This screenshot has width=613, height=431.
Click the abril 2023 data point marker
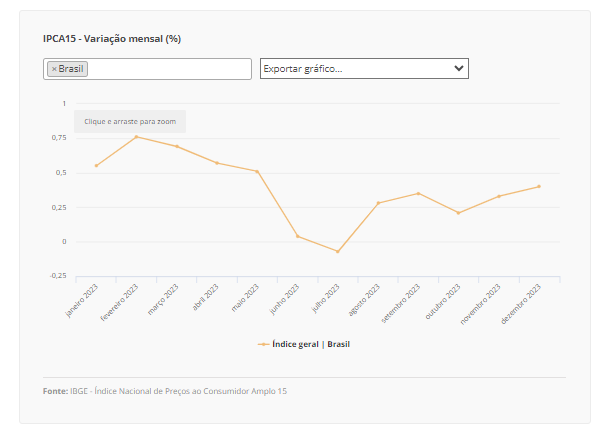pyautogui.click(x=217, y=163)
